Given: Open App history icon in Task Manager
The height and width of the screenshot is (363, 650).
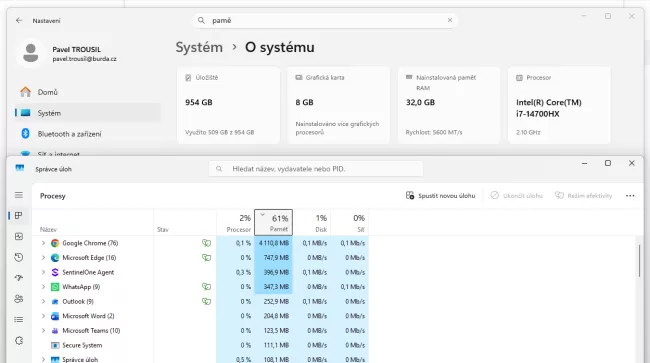Looking at the screenshot, I should tap(19, 257).
